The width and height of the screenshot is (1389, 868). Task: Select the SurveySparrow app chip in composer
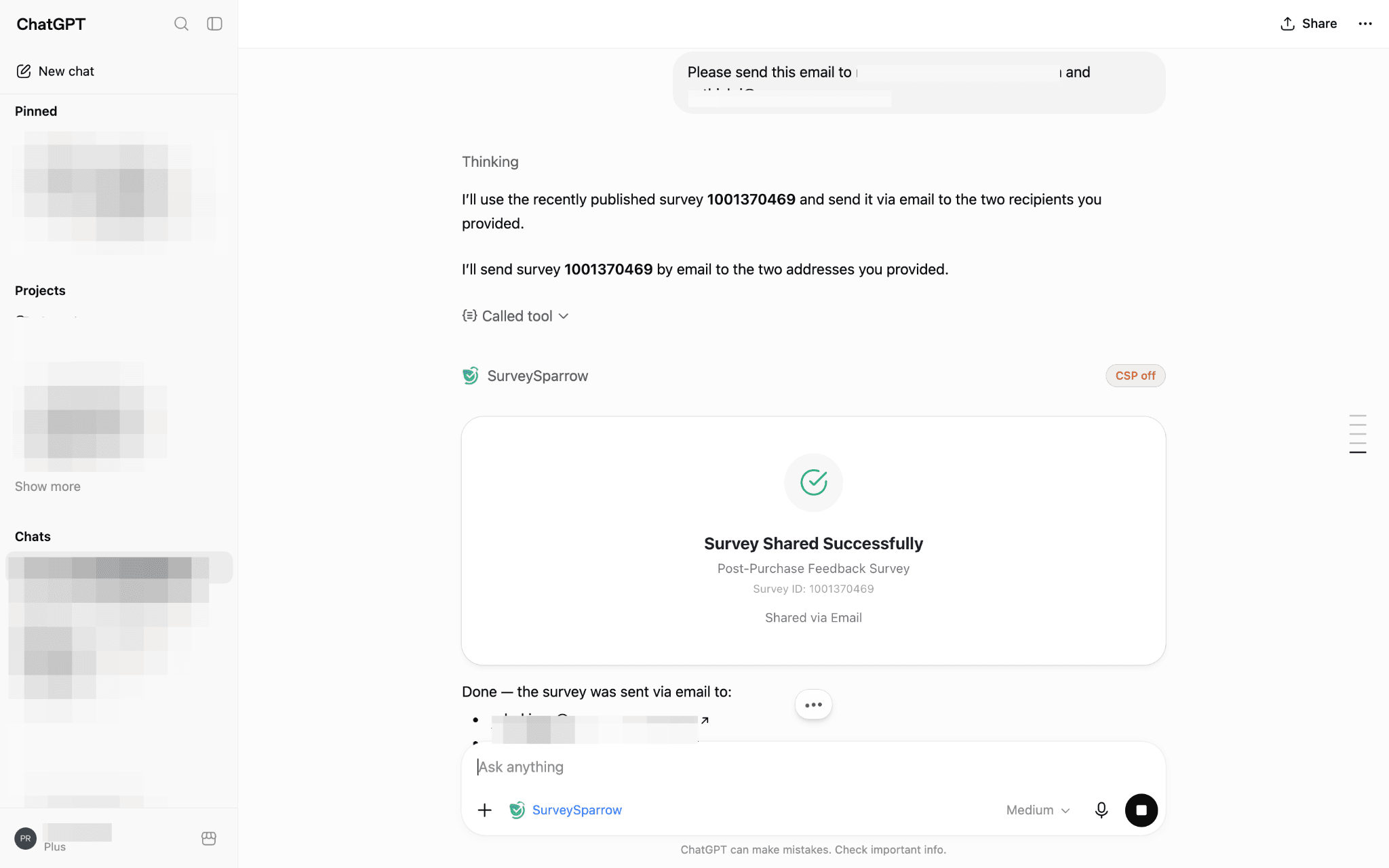pyautogui.click(x=566, y=810)
